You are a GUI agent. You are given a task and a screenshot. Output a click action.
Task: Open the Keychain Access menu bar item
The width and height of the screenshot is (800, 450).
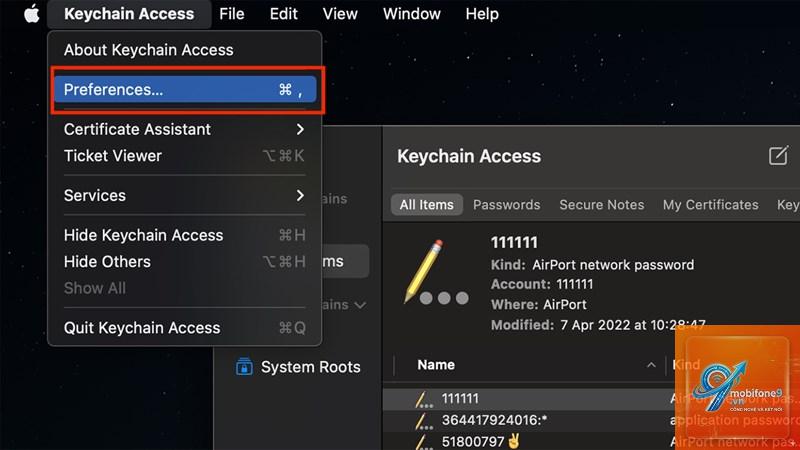129,14
